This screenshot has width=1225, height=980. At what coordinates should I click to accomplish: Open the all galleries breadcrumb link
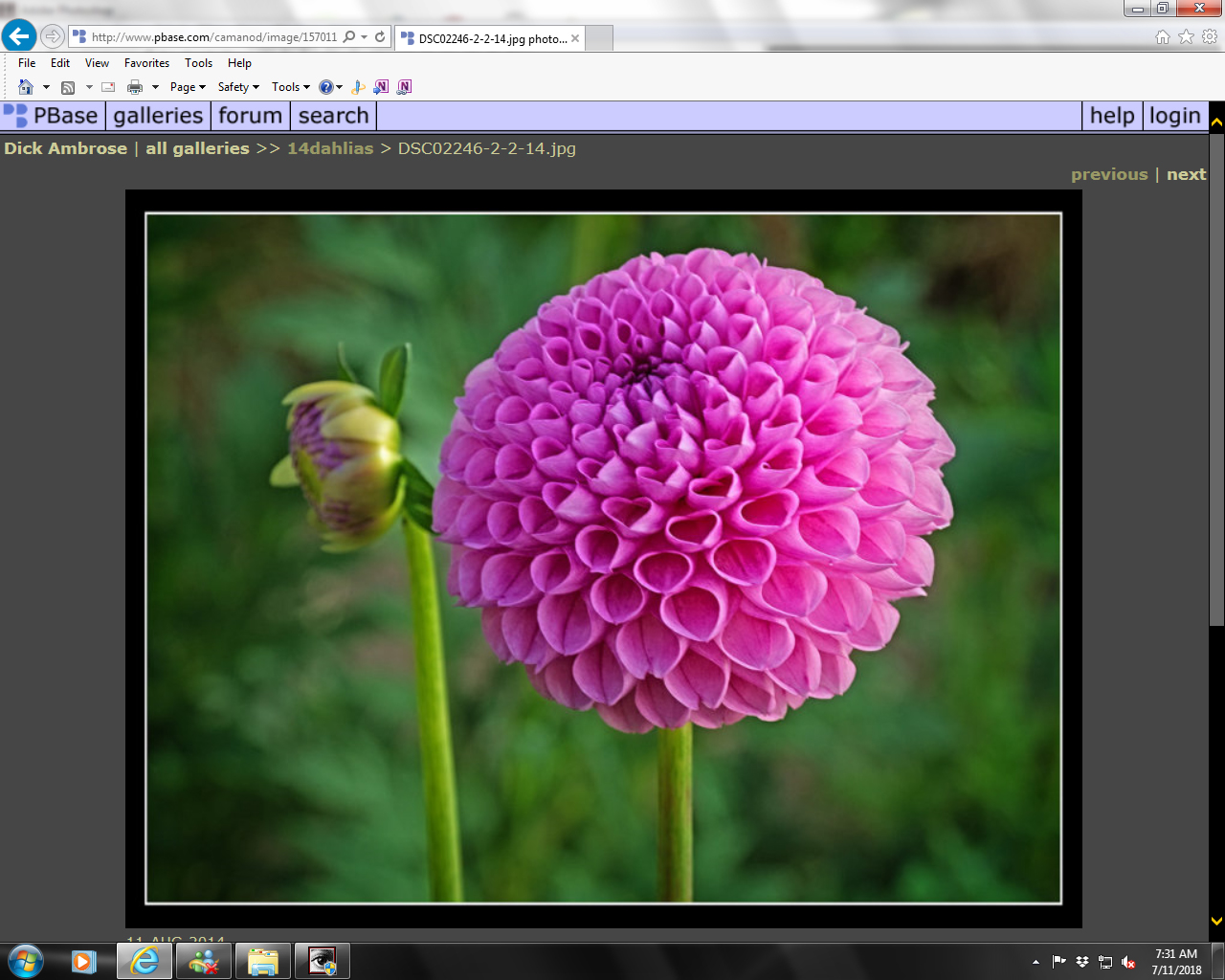pos(197,148)
